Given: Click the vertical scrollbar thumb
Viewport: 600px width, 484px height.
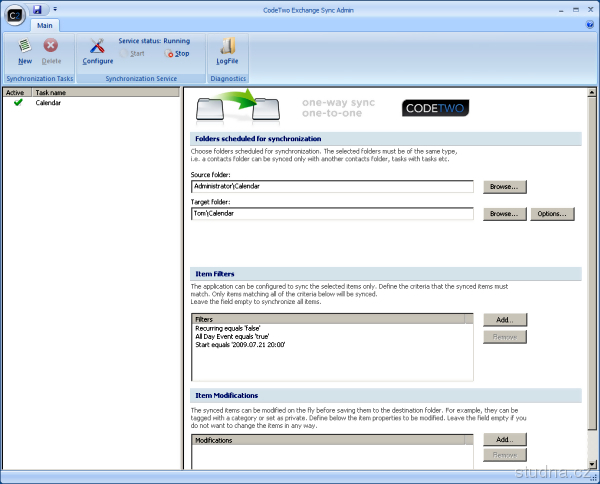Looking at the screenshot, I should pyautogui.click(x=592, y=262).
